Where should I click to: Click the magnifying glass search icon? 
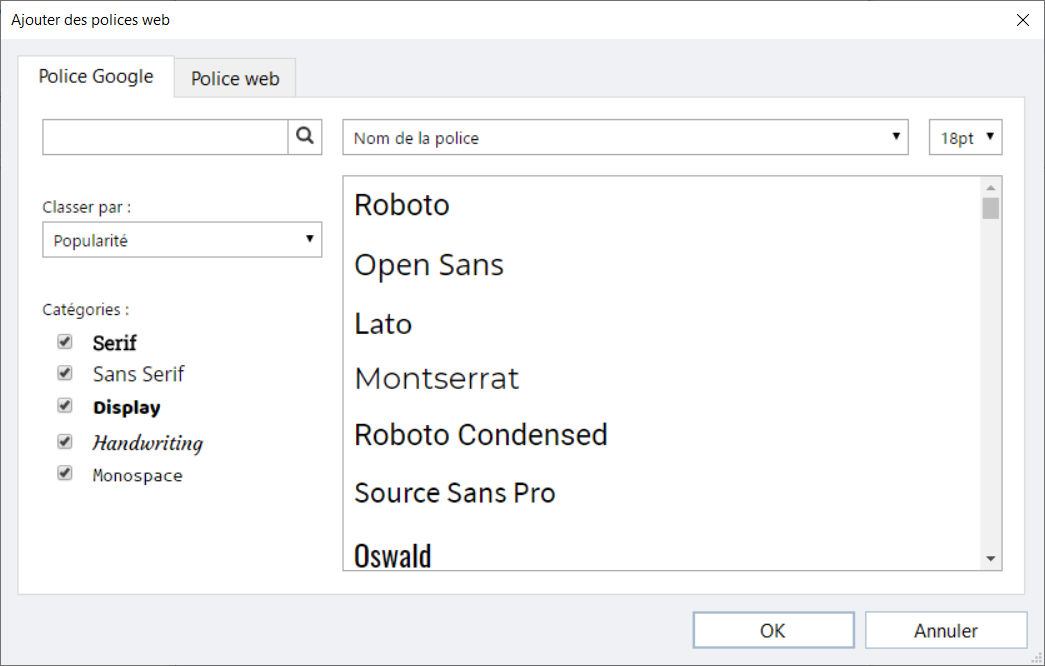coord(305,137)
